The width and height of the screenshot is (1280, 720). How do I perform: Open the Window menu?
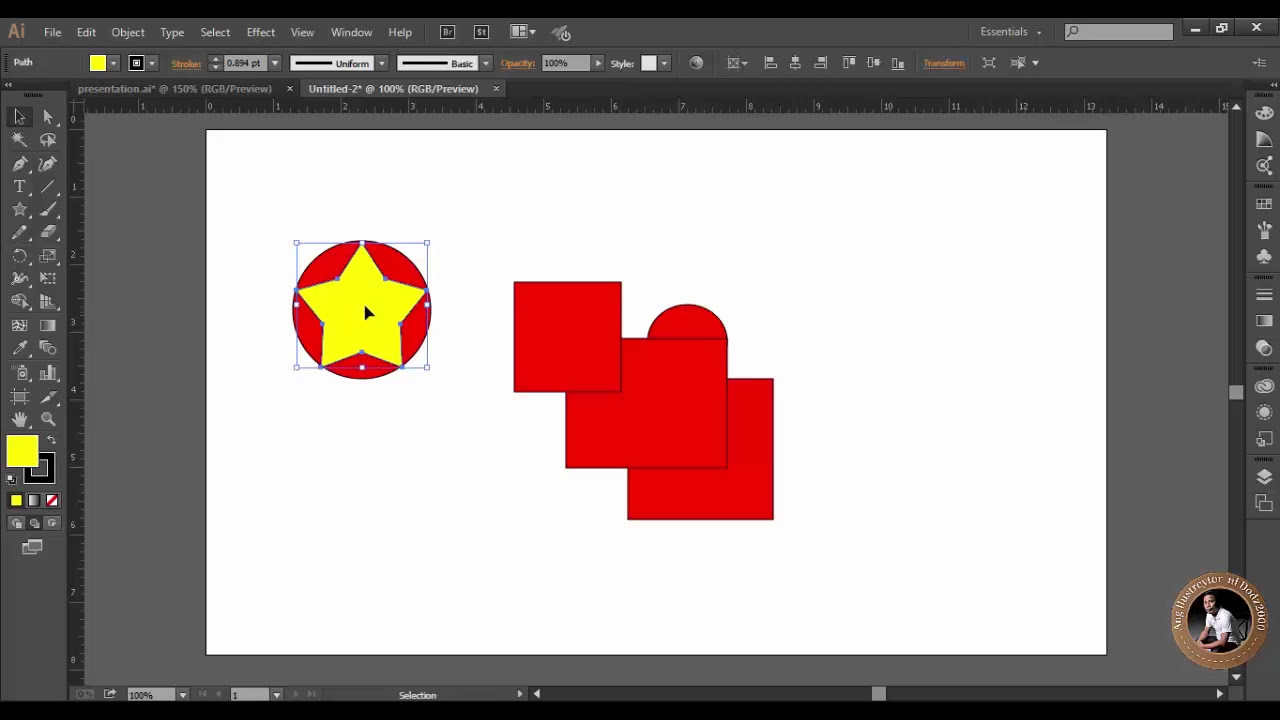point(351,32)
